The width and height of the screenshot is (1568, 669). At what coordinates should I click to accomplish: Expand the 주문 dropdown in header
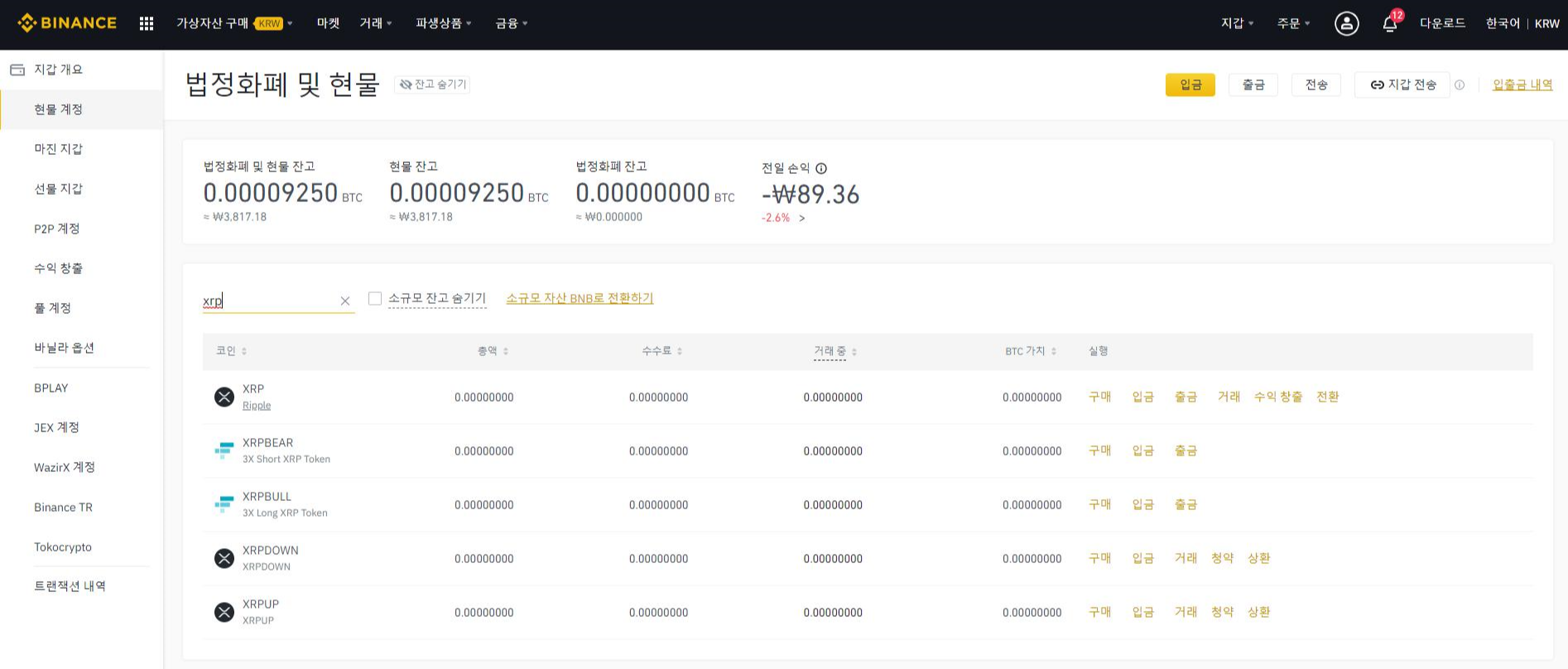1293,23
